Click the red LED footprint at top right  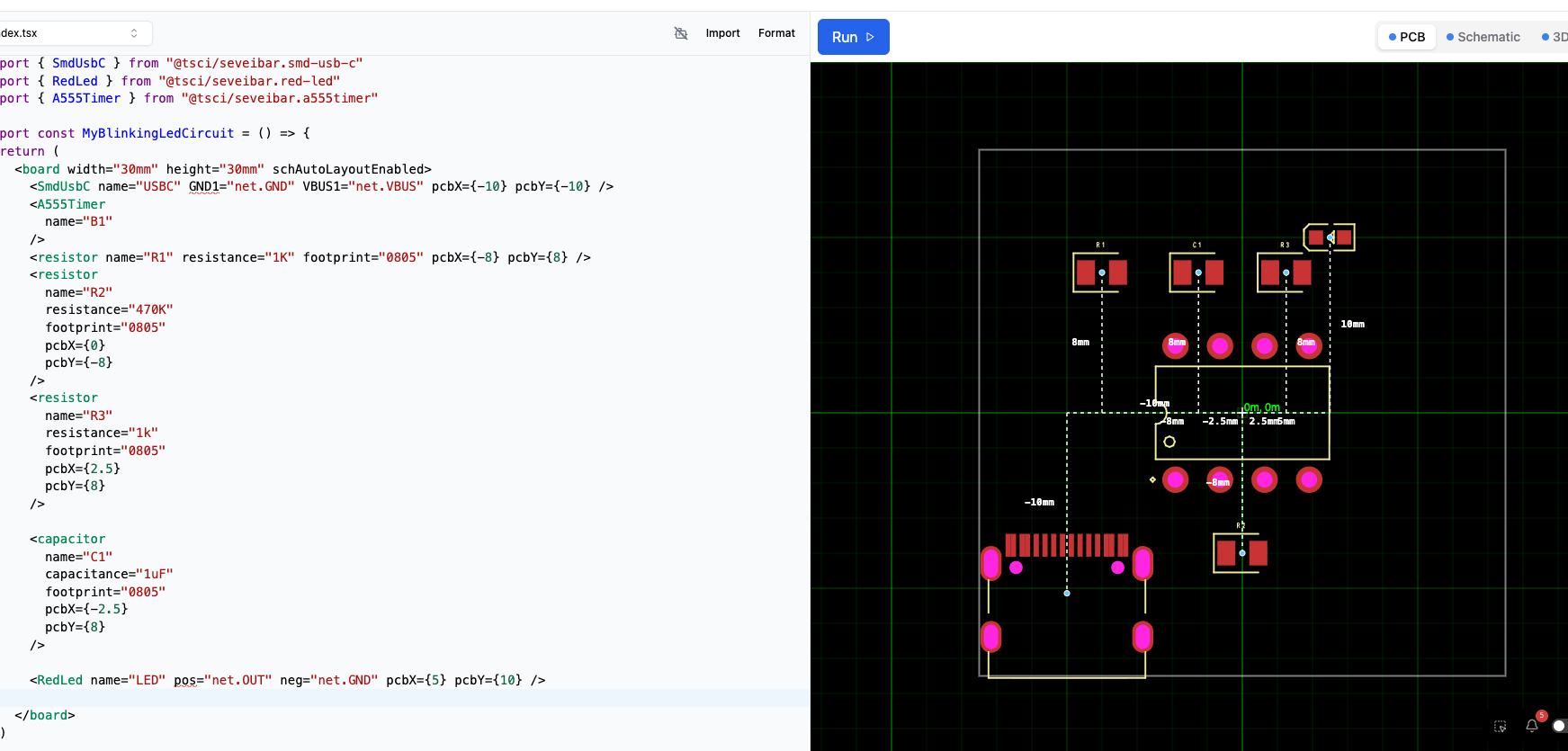point(1330,237)
